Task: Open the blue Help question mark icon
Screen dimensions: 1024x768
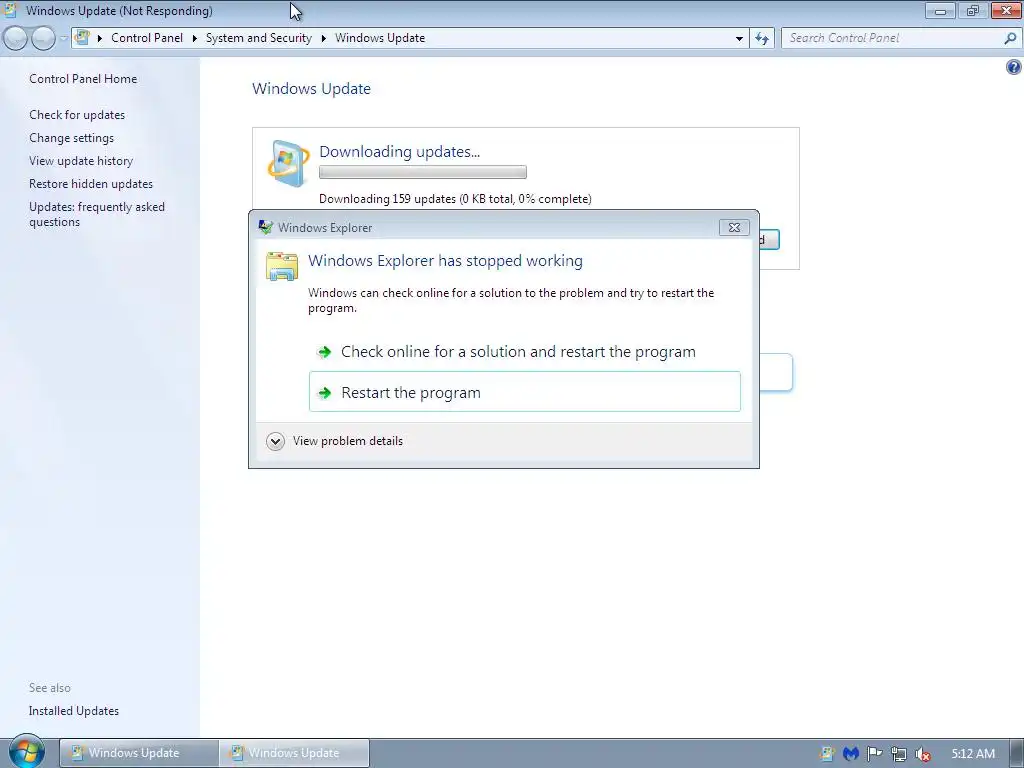Action: tap(1014, 67)
